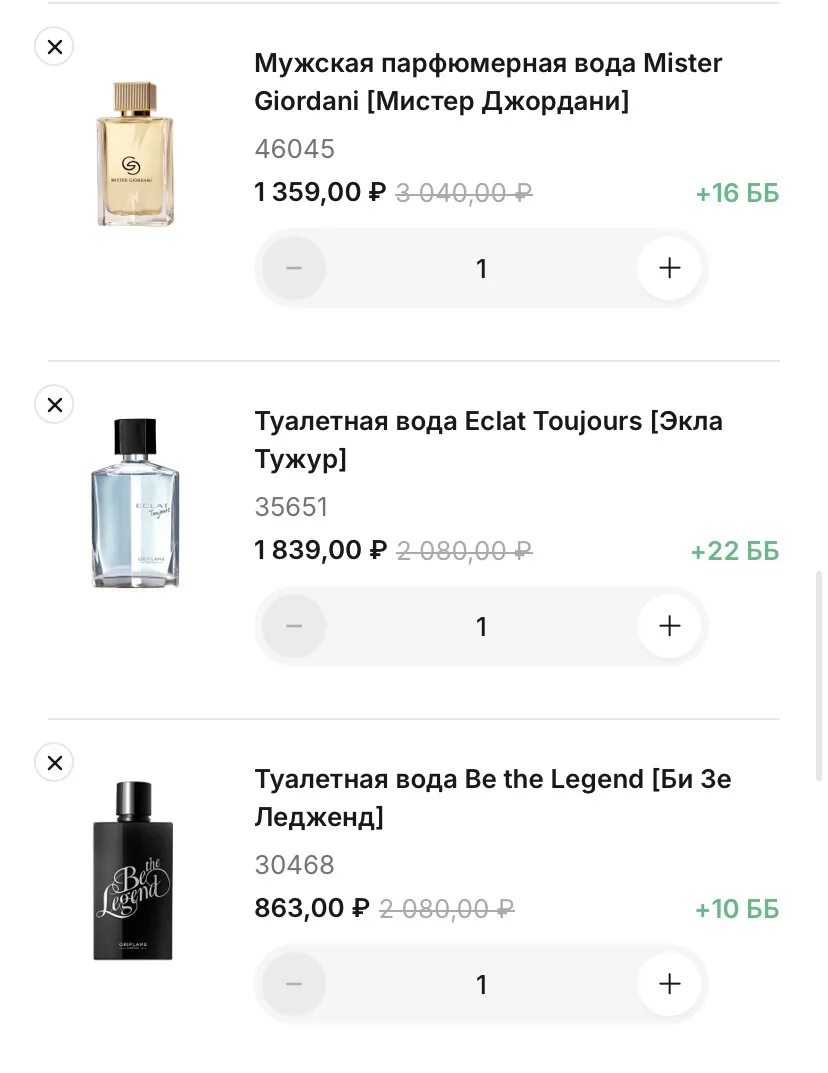828x1073 pixels.
Task: Remove Be the Legend from cart
Action: click(54, 763)
